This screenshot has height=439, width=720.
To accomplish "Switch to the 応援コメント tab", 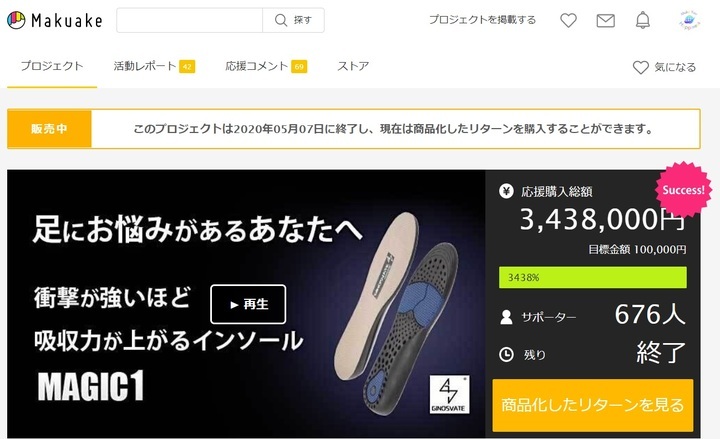I will 266,66.
